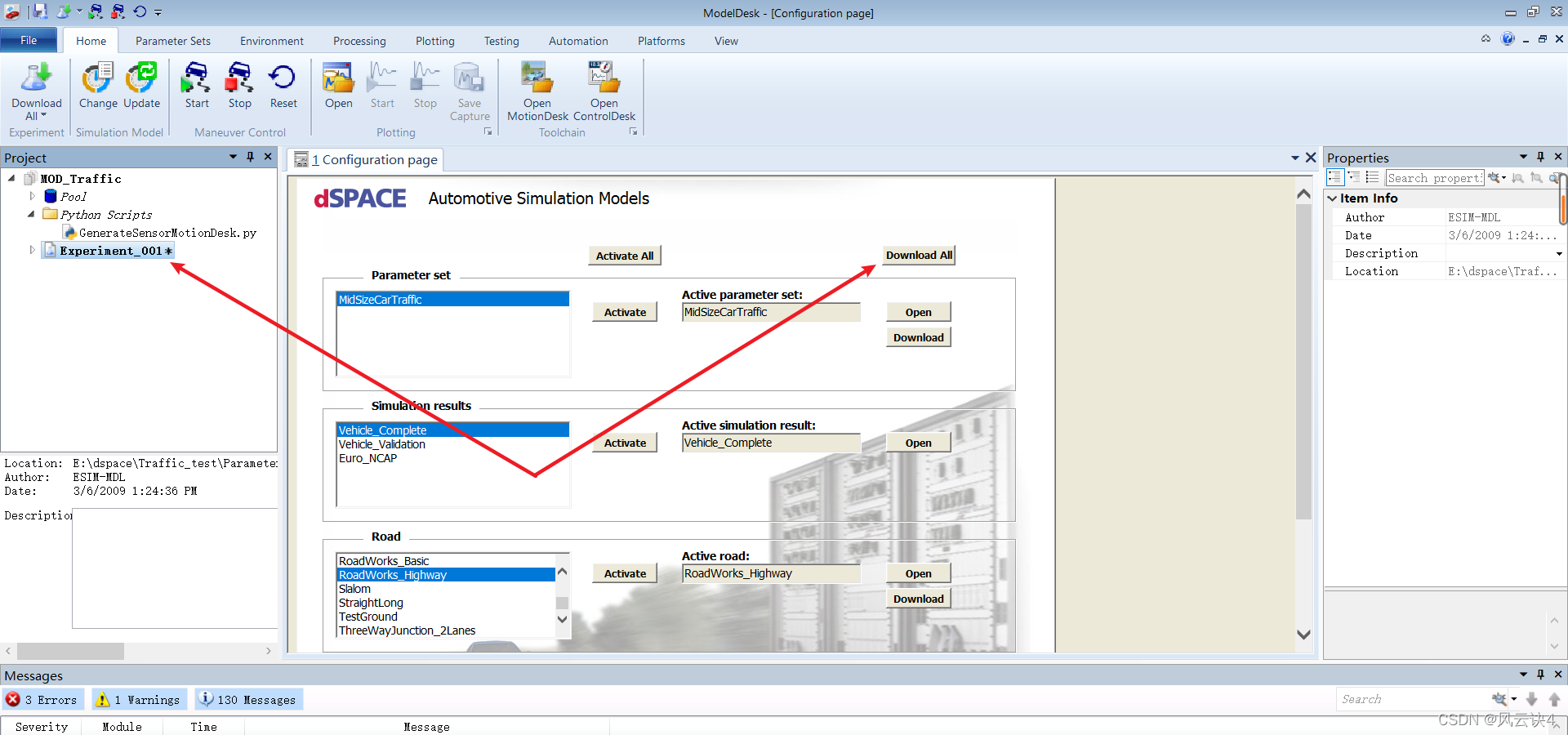This screenshot has width=1568, height=735.
Task: Click the previous message up arrow icon
Action: tap(1554, 699)
